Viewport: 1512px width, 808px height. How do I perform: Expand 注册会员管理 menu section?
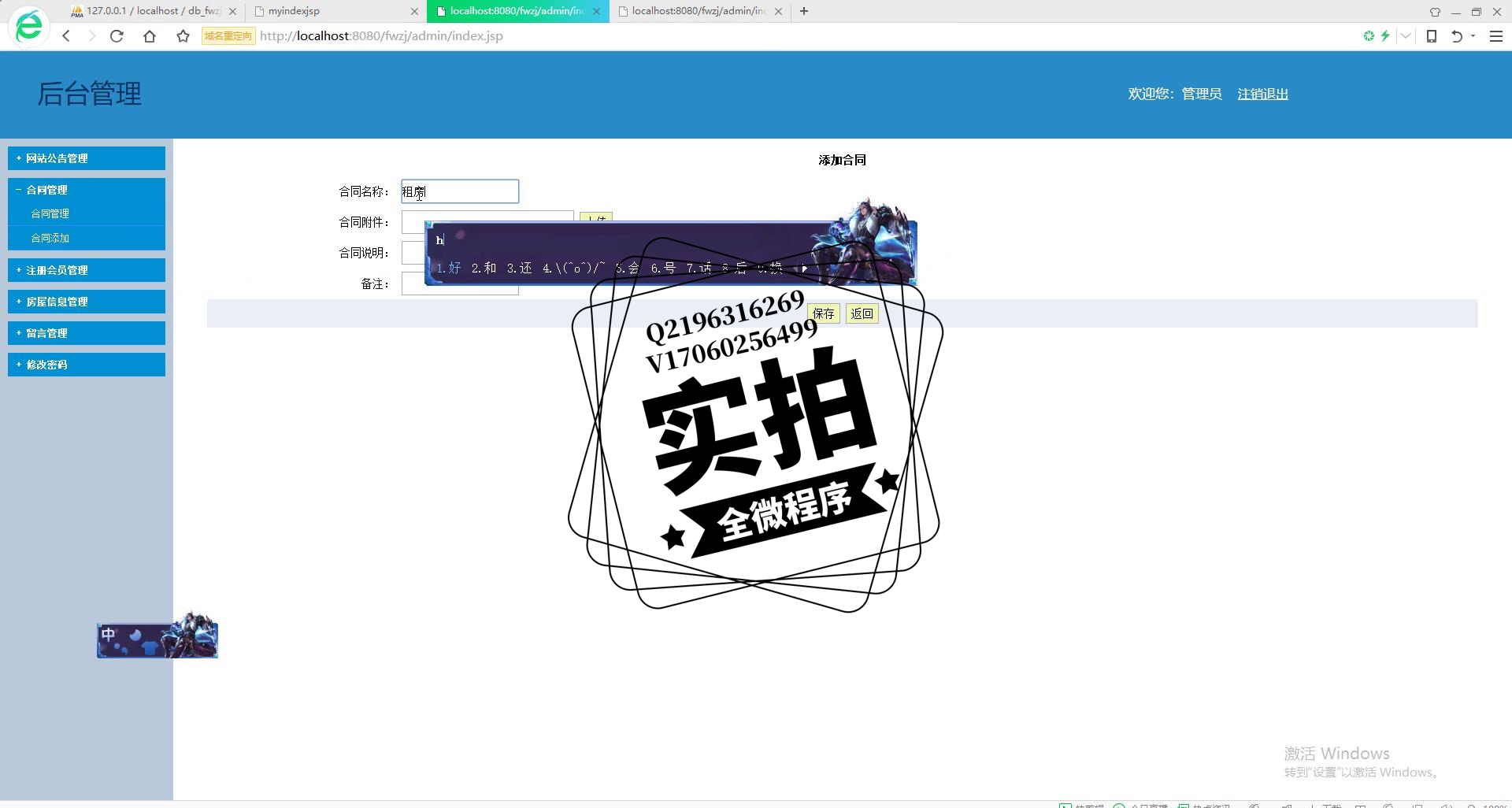tap(87, 270)
